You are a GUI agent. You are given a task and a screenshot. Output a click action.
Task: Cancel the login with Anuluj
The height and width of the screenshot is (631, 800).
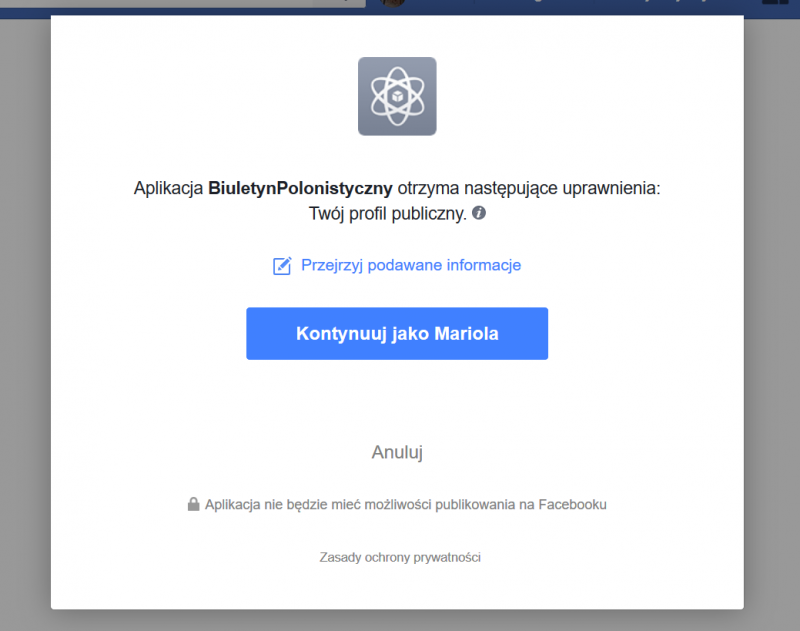[x=397, y=452]
